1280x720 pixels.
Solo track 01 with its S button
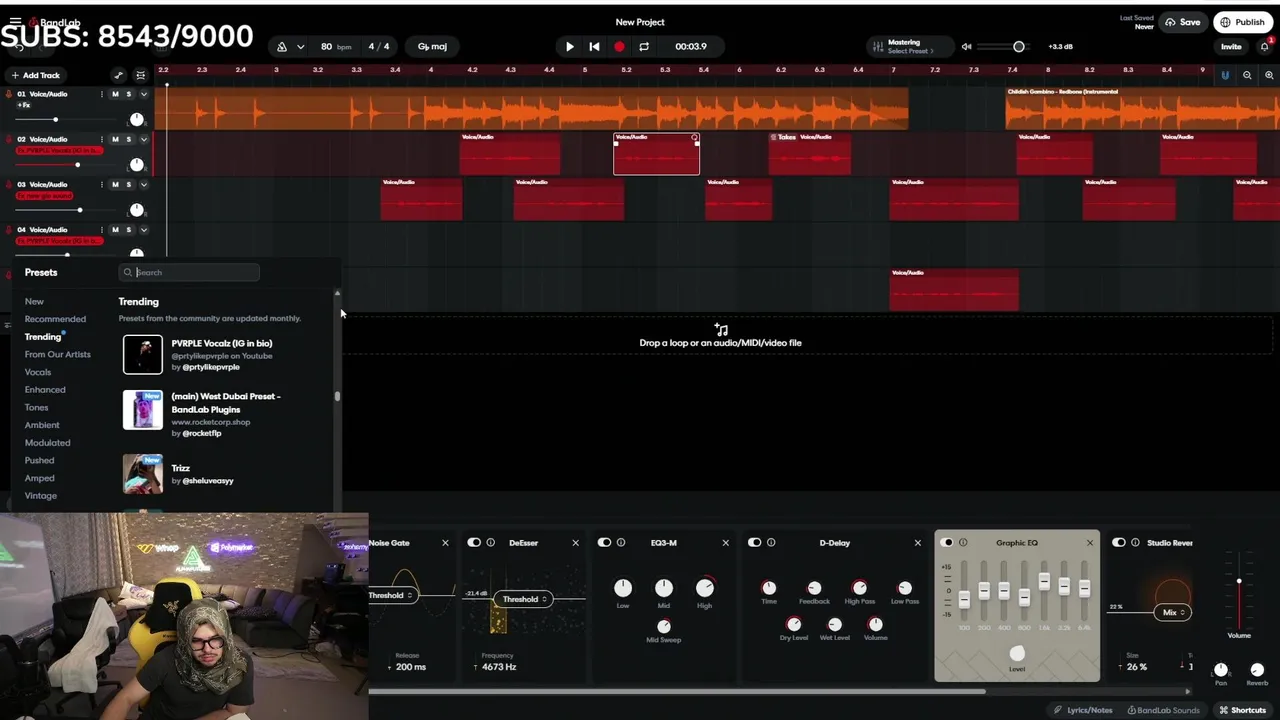(x=128, y=94)
